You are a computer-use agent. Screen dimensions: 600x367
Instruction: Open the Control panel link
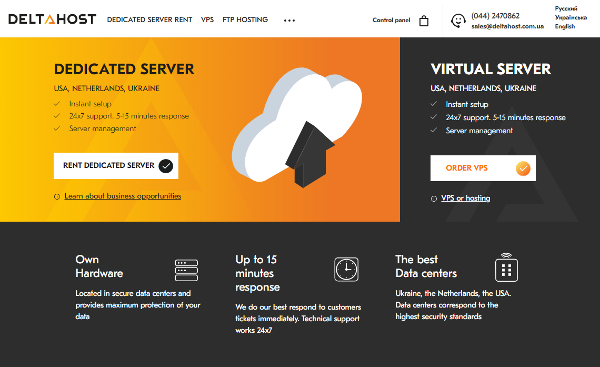coord(391,20)
